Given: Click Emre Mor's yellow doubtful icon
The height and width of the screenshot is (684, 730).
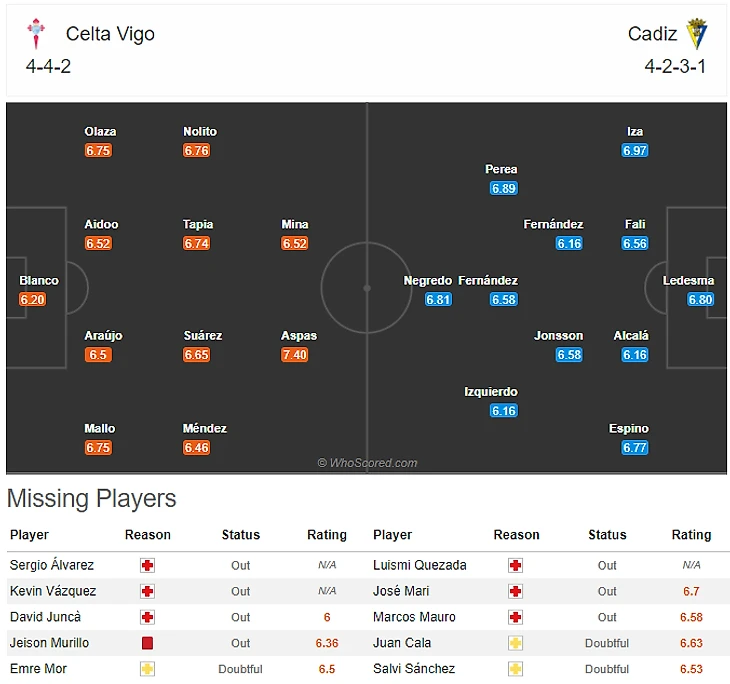Looking at the screenshot, I should [148, 669].
